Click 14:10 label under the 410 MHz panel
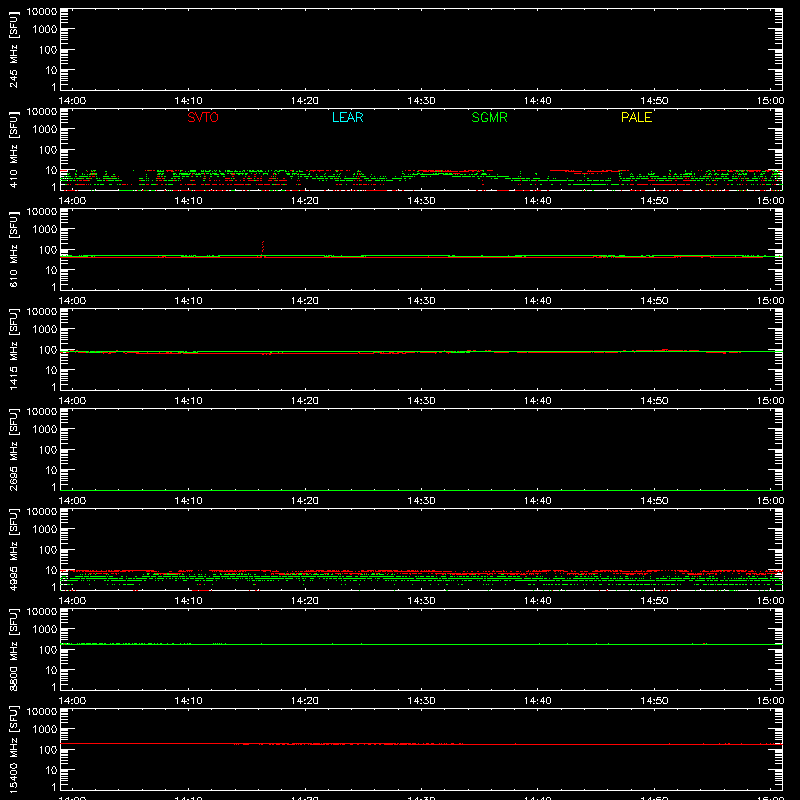Image resolution: width=800 pixels, height=800 pixels. click(x=189, y=201)
